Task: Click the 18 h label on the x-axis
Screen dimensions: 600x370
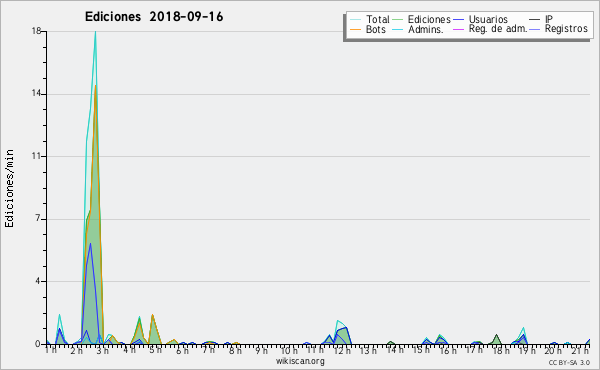Action: (501, 350)
